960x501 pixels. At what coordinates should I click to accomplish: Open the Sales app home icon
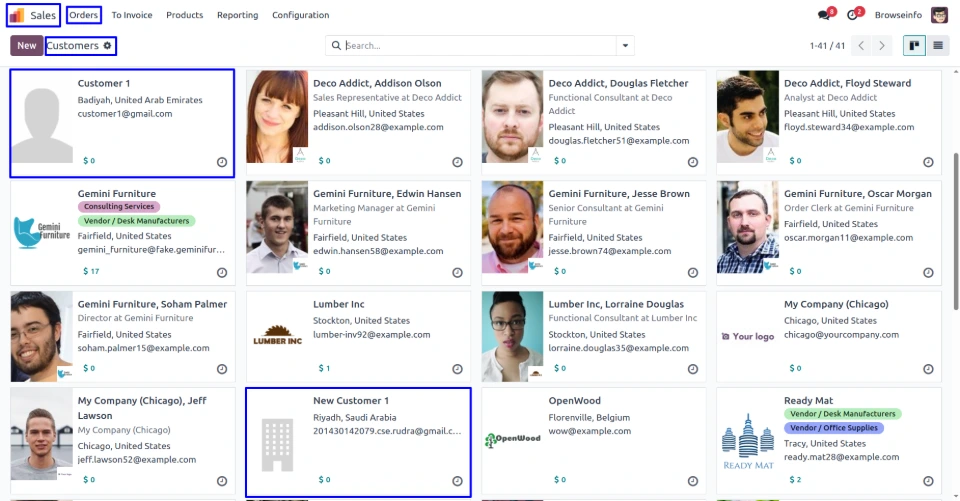[17, 15]
